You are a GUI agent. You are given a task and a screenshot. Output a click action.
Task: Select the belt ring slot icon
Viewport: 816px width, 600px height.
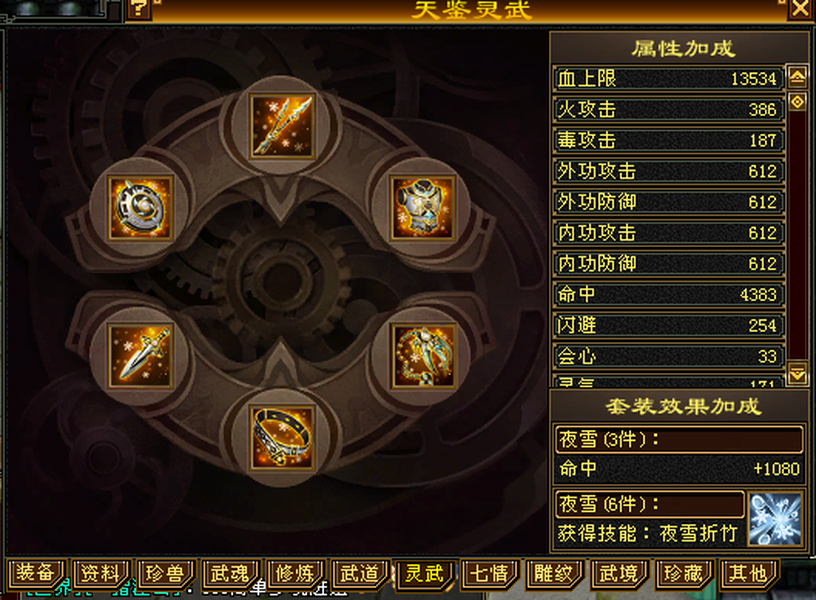click(282, 438)
